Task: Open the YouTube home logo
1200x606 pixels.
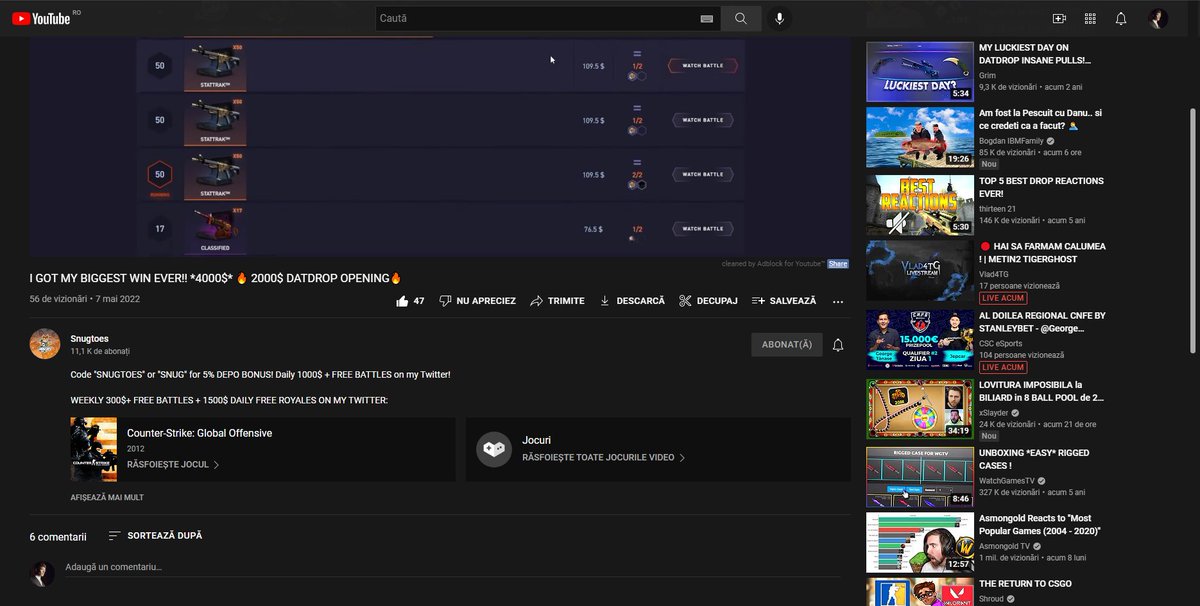Action: tap(40, 18)
